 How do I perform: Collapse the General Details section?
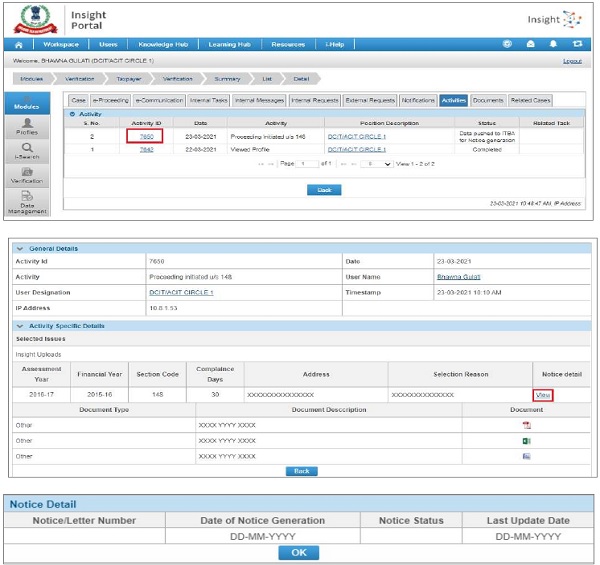pos(20,249)
